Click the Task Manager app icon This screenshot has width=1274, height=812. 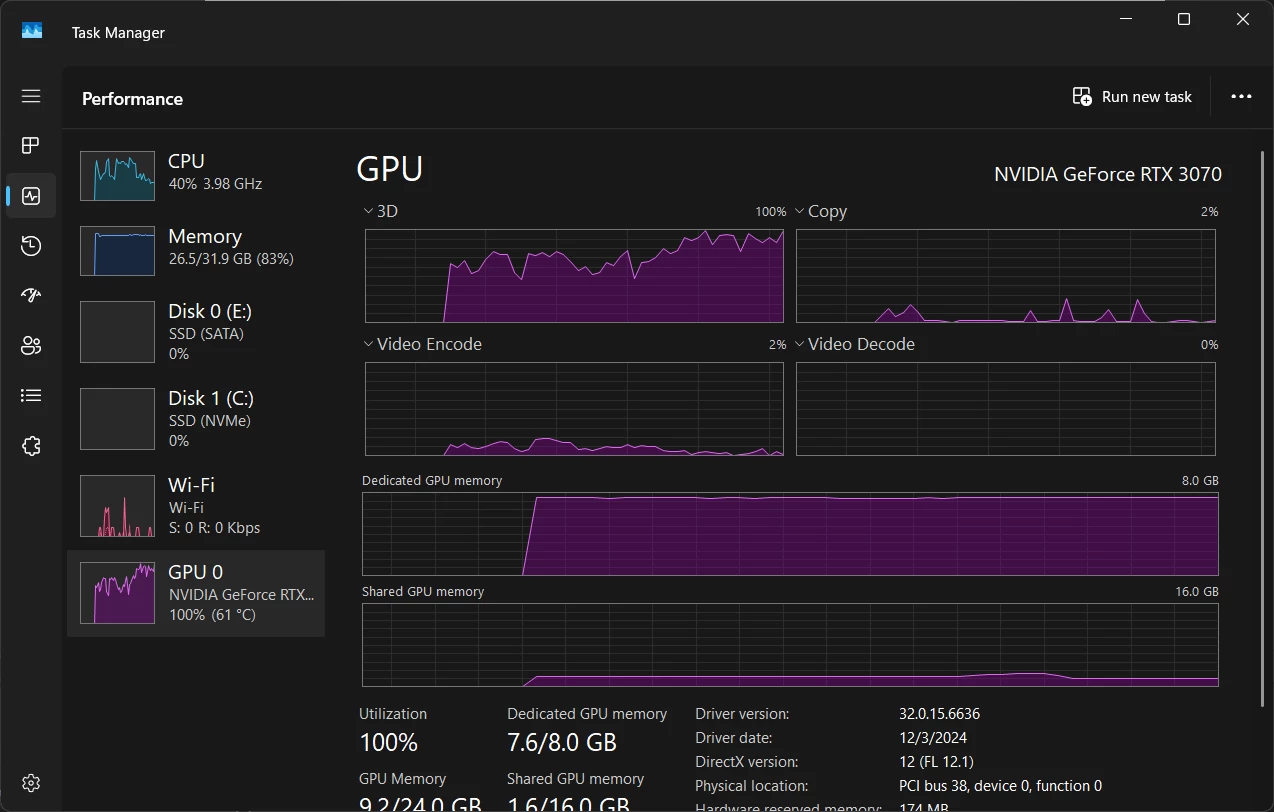click(32, 32)
